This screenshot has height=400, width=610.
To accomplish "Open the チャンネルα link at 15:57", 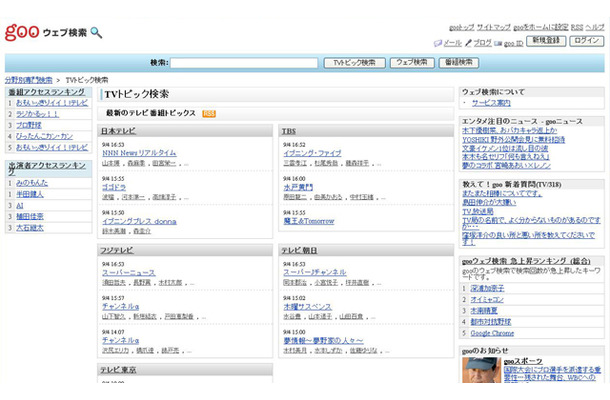I will [x=120, y=307].
